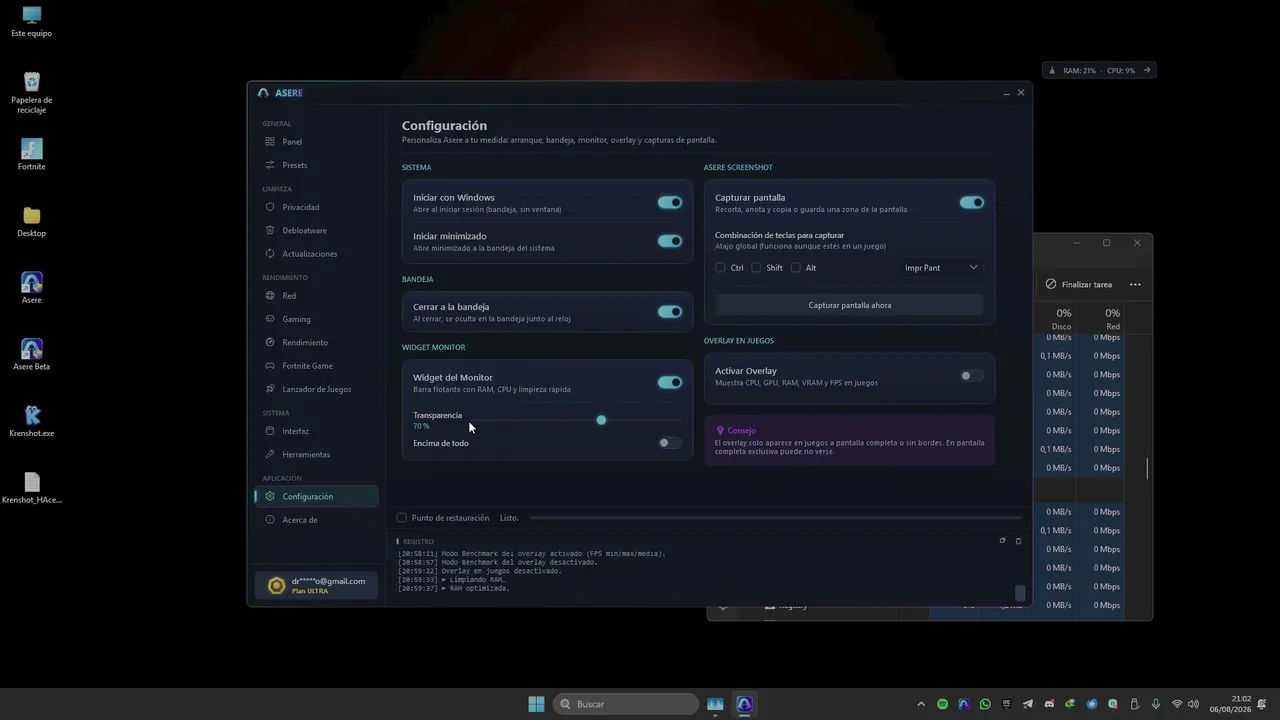Select the Asere Beta desktop shortcut

(32, 355)
